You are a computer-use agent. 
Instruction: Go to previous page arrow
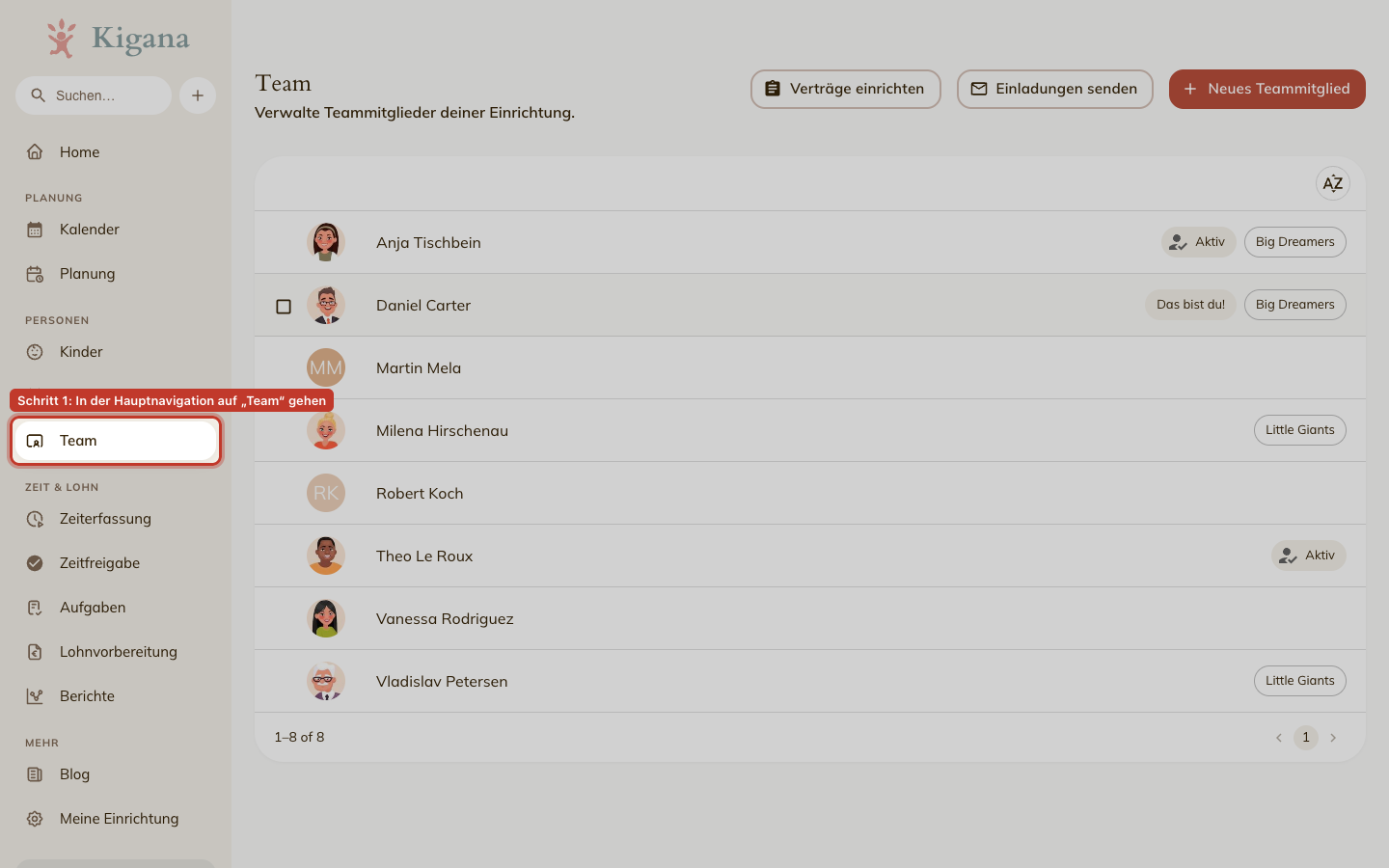pyautogui.click(x=1279, y=738)
